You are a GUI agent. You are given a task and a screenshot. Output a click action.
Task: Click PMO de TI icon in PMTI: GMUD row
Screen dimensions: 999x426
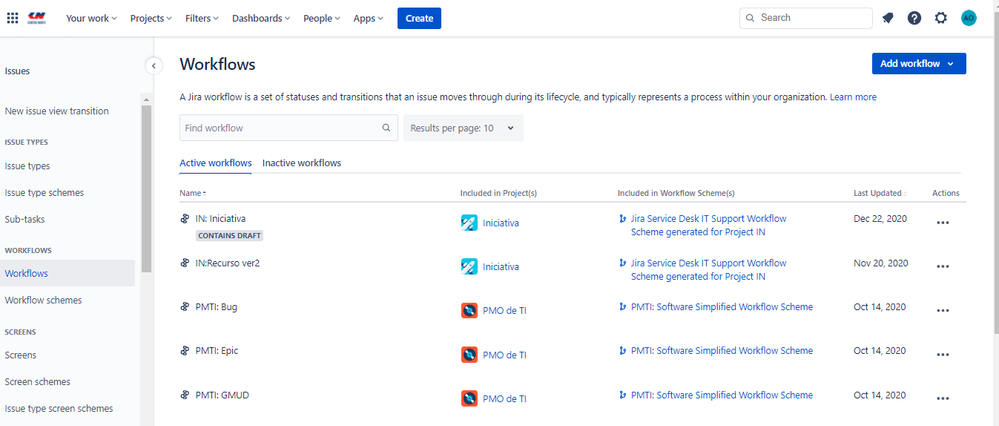pyautogui.click(x=469, y=399)
